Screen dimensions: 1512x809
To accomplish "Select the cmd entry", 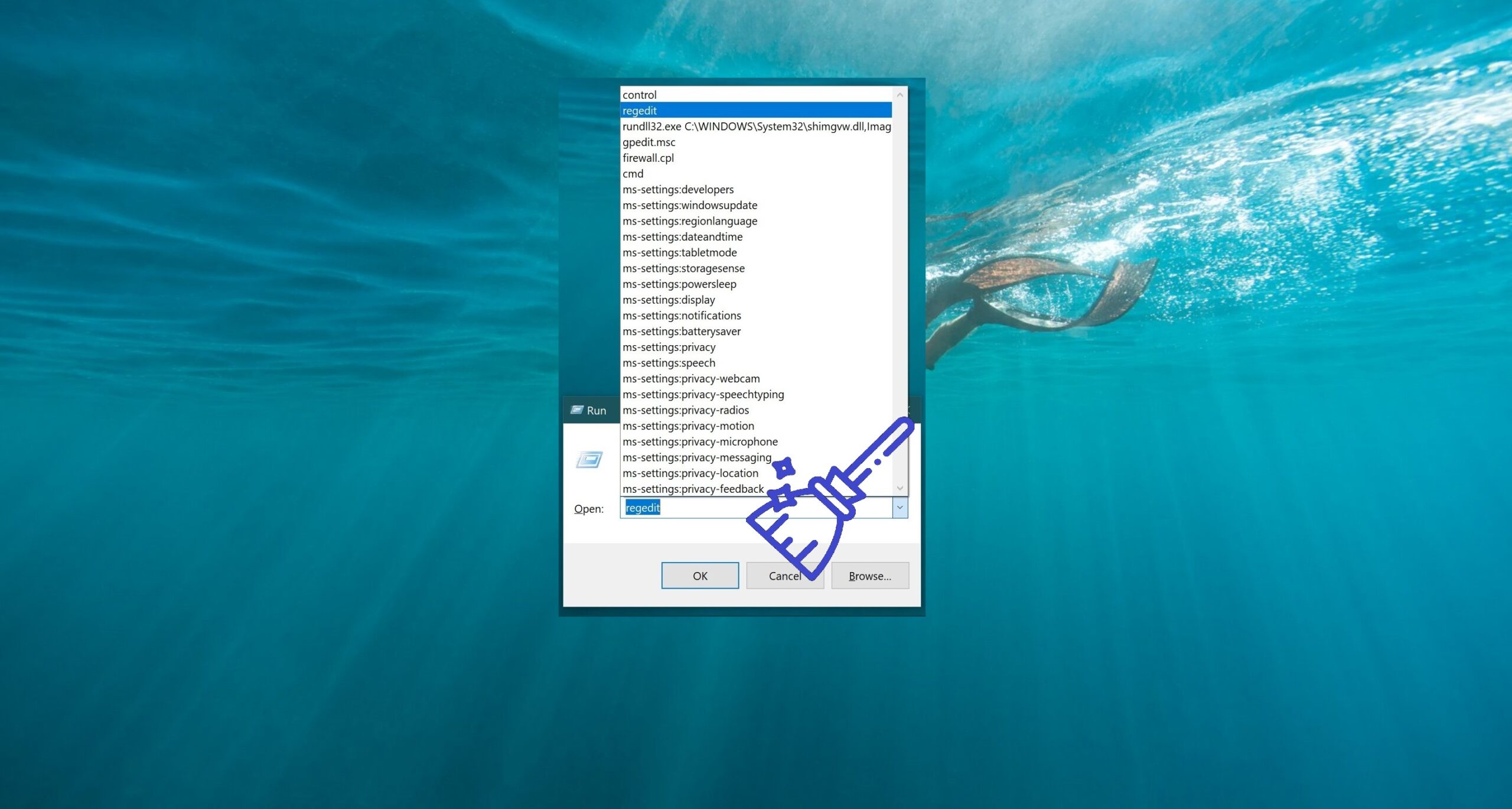I will click(x=633, y=174).
